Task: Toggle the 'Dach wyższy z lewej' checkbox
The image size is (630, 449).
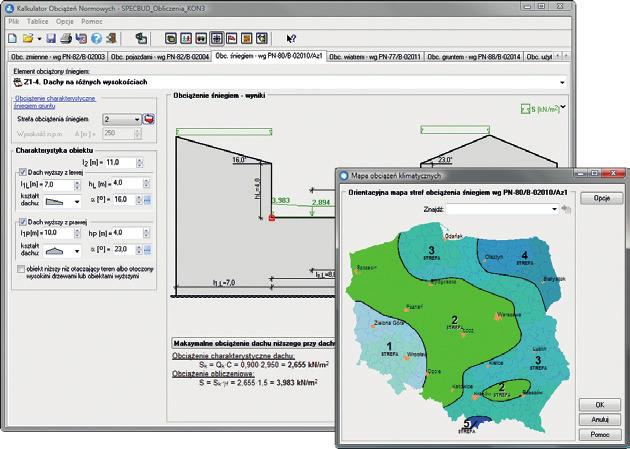Action: pyautogui.click(x=22, y=172)
